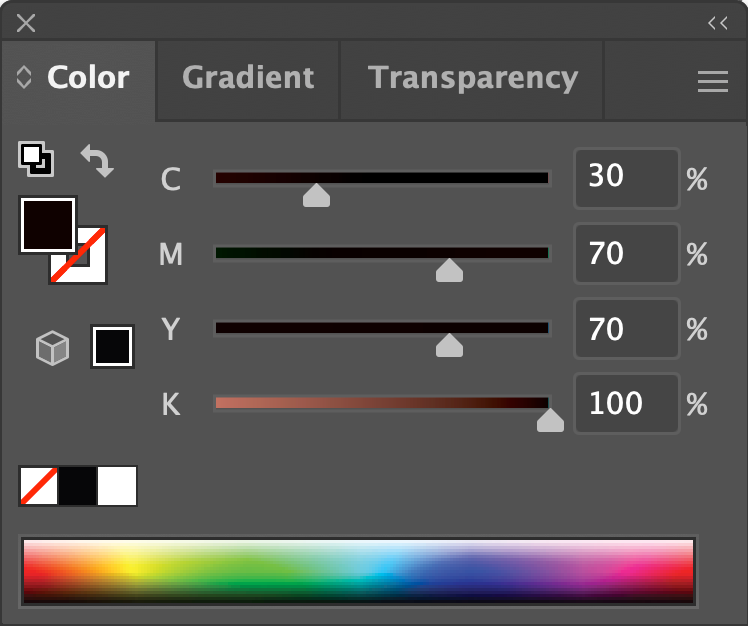Close the Color panel with X

[x=26, y=23]
